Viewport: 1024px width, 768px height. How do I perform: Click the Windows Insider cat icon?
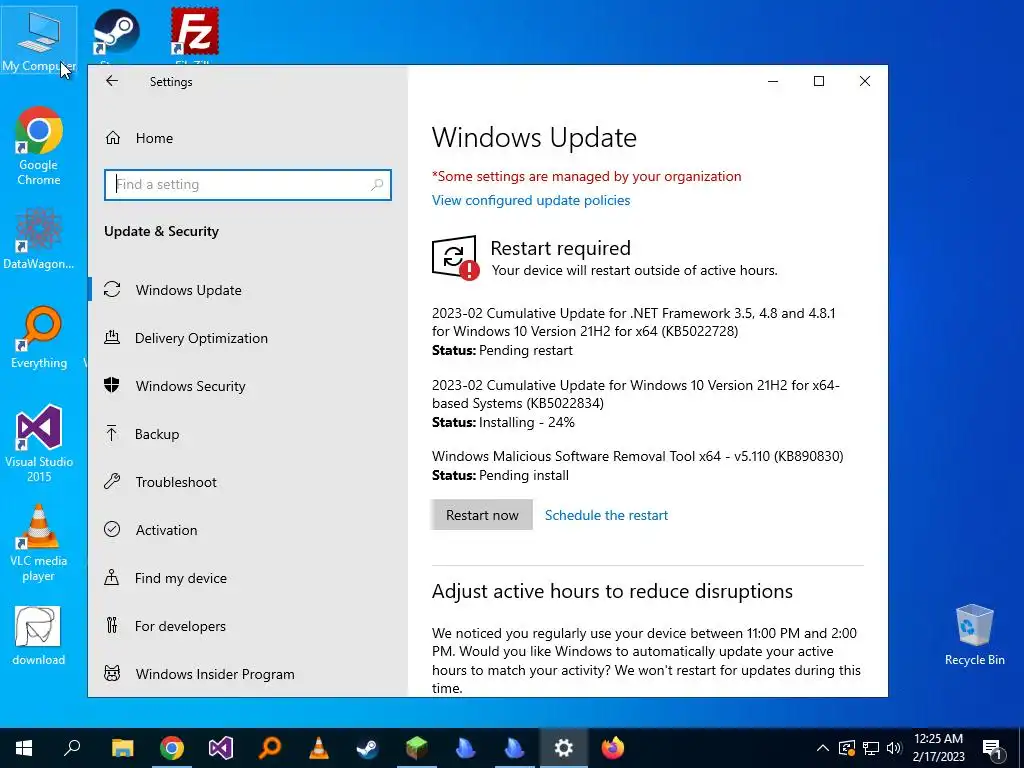[x=112, y=673]
